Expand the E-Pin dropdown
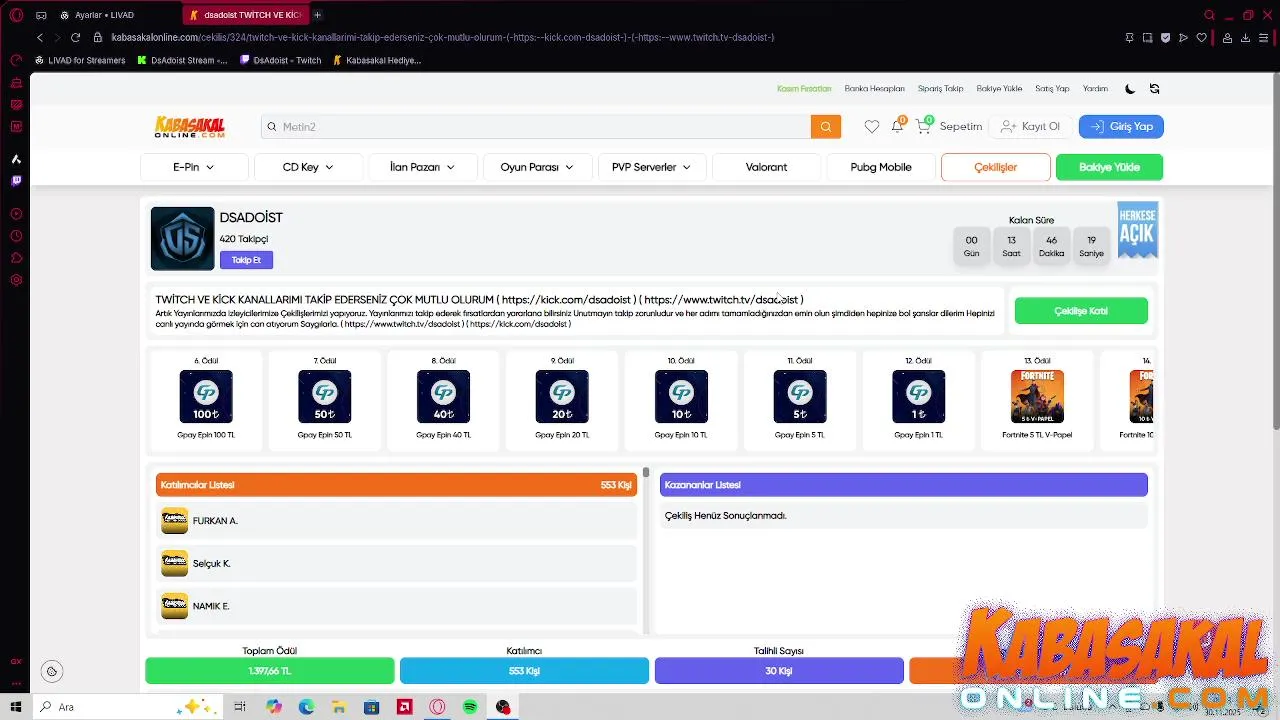1280x720 pixels. (194, 167)
